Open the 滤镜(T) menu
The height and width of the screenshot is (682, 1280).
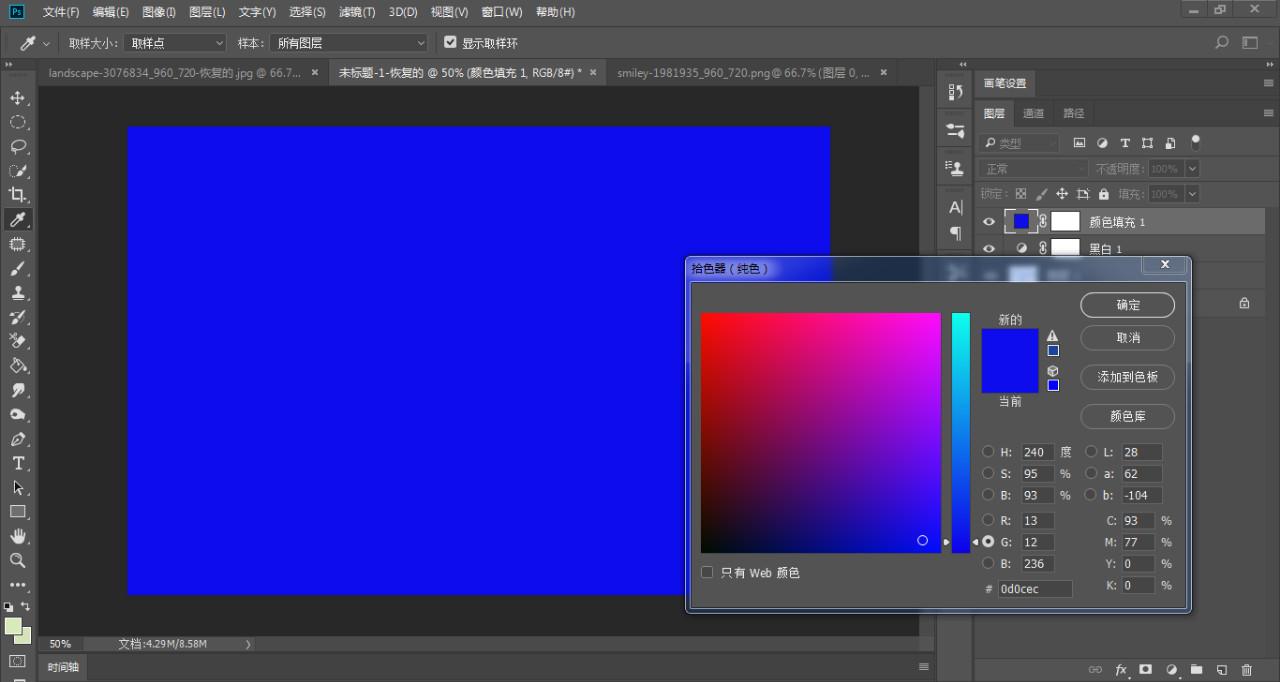pyautogui.click(x=357, y=12)
